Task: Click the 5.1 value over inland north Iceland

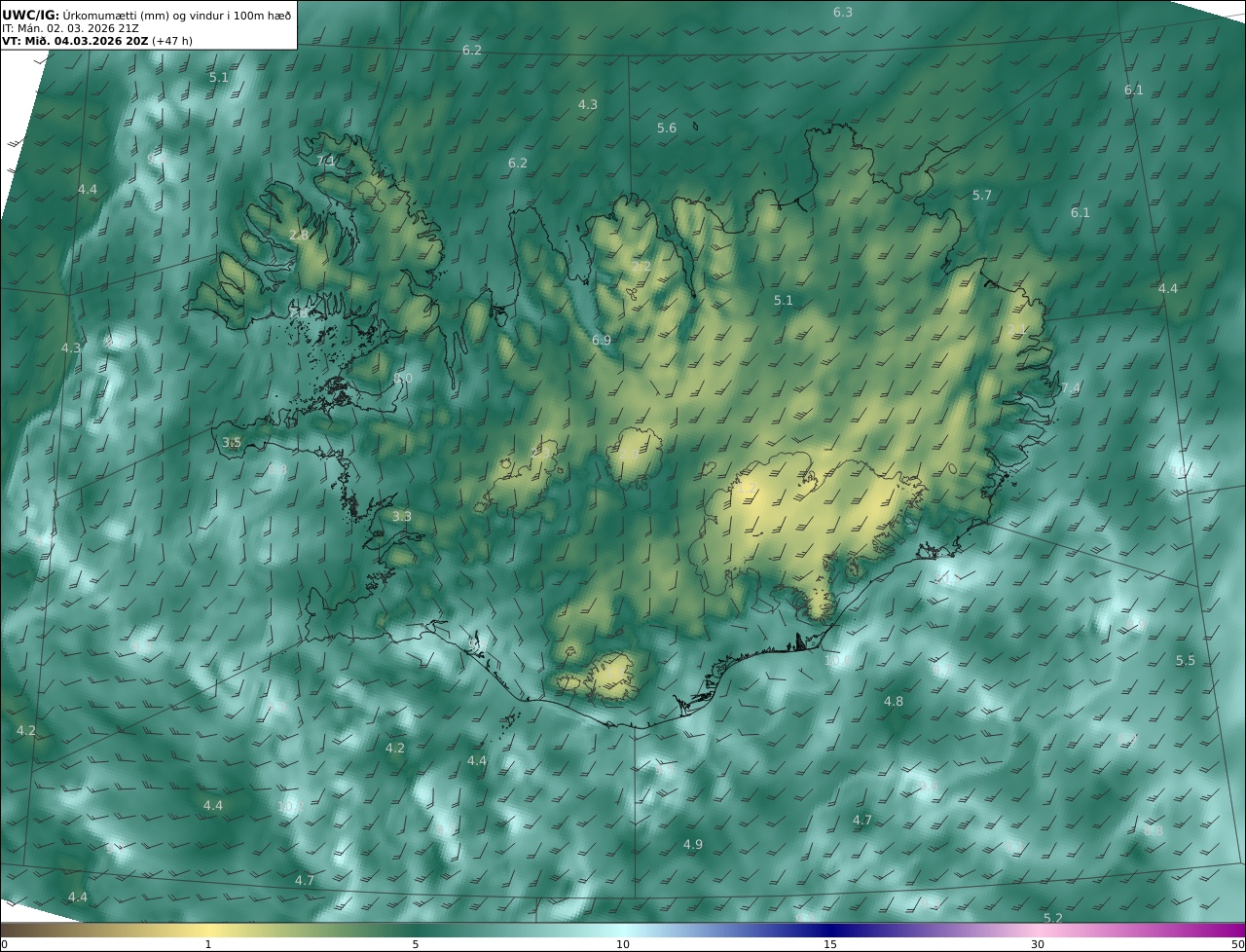Action: click(x=784, y=300)
